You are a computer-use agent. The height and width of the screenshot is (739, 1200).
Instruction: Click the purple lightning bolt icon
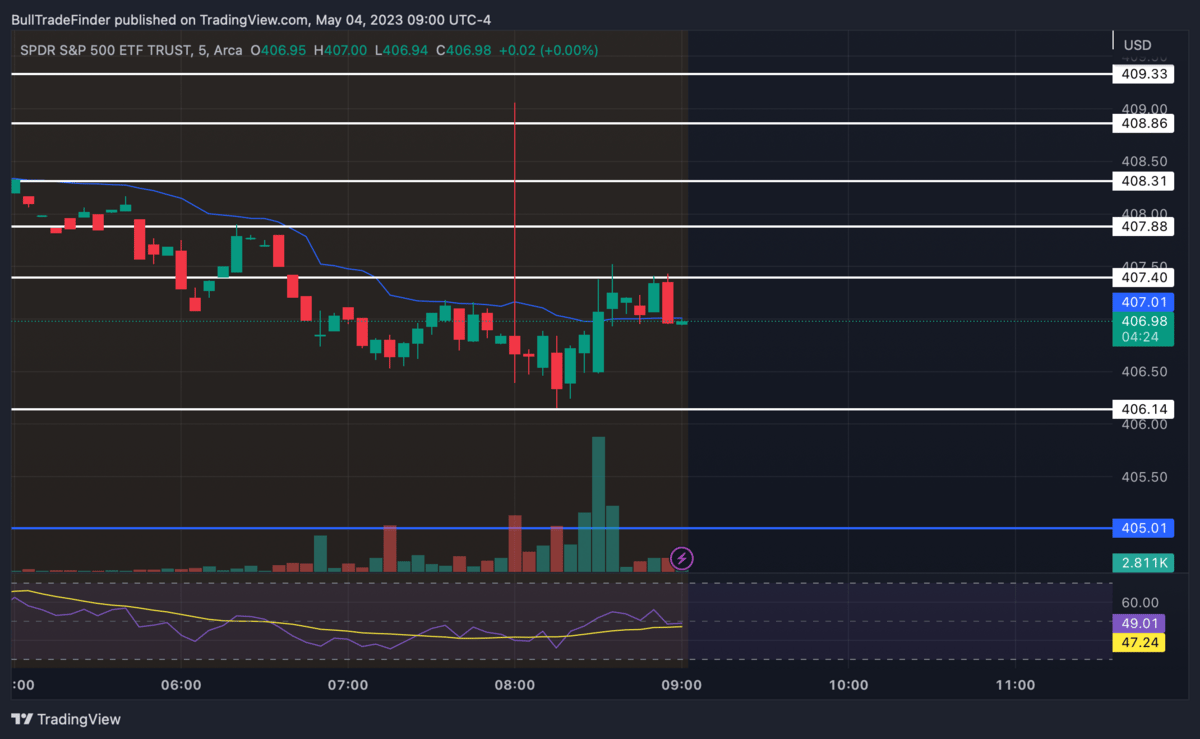click(x=682, y=558)
